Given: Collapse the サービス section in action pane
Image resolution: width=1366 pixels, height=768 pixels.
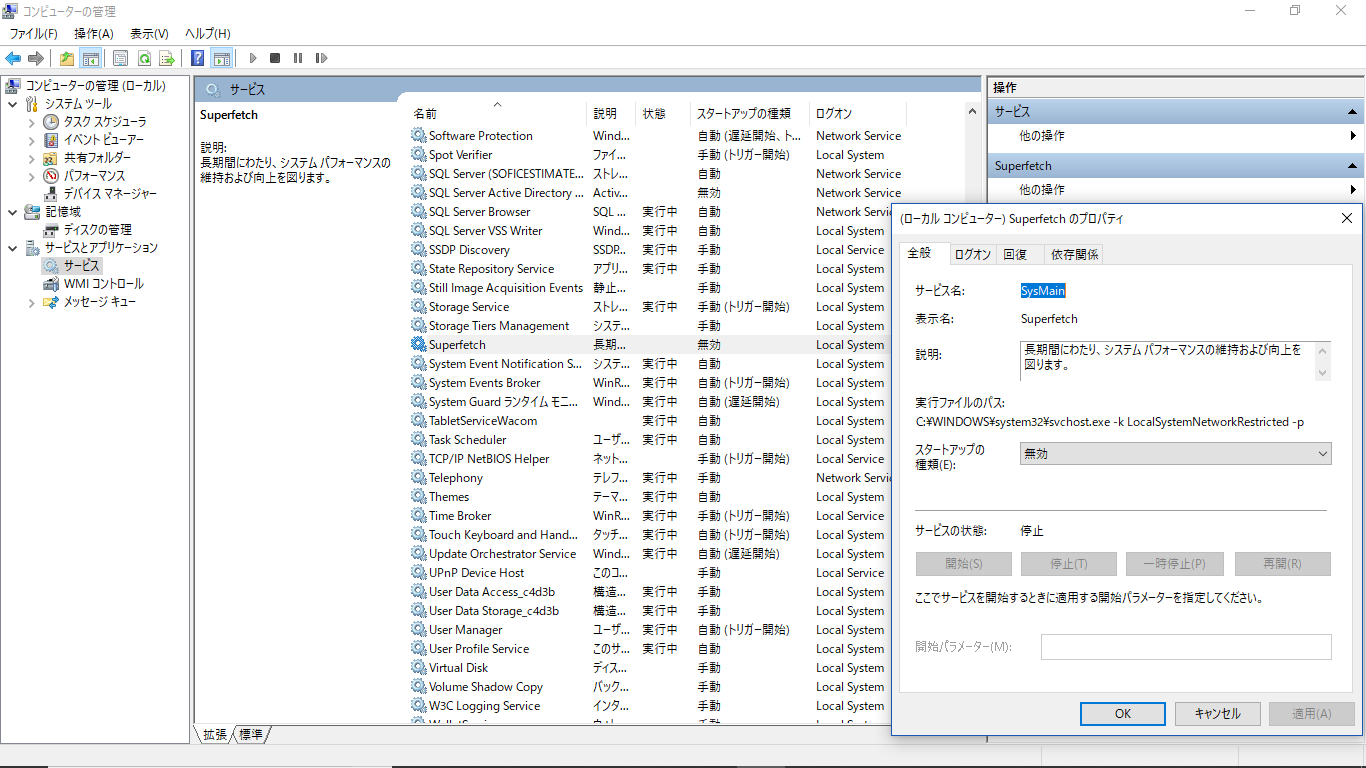Looking at the screenshot, I should 1353,112.
